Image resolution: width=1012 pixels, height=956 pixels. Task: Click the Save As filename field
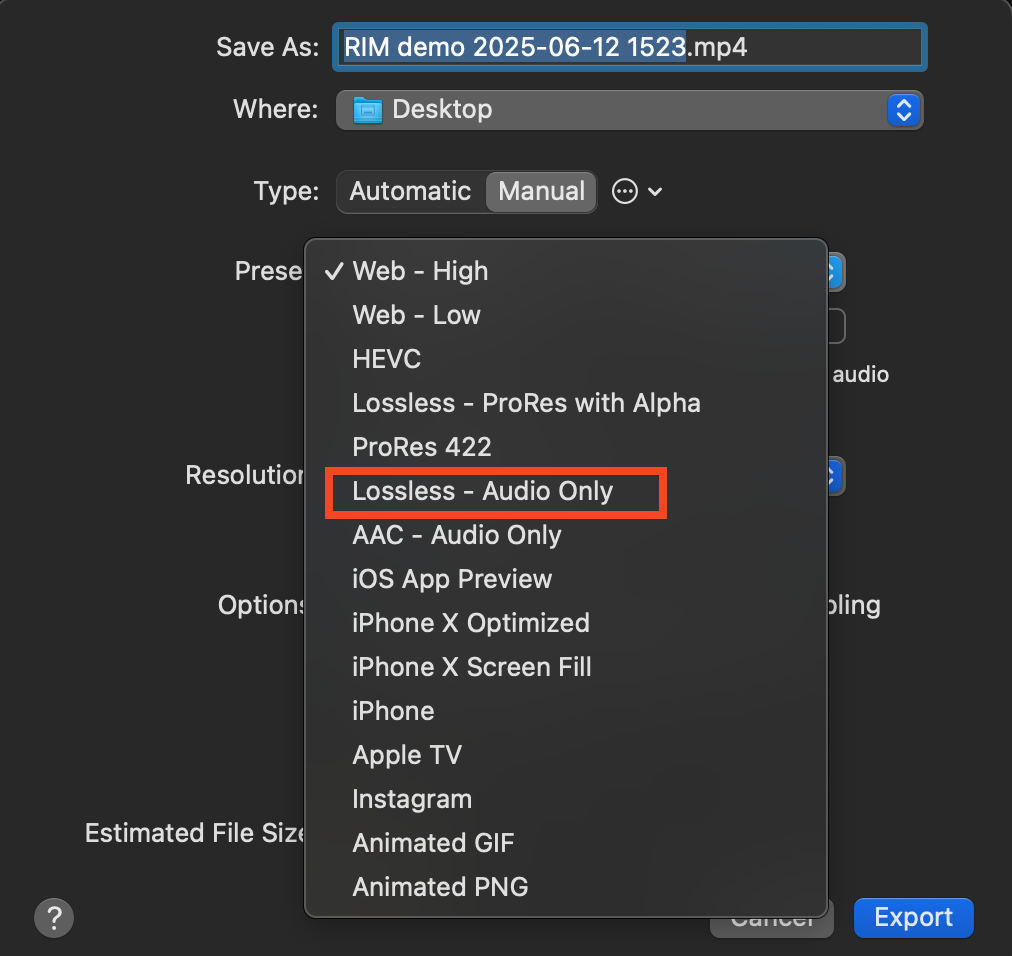click(x=630, y=47)
